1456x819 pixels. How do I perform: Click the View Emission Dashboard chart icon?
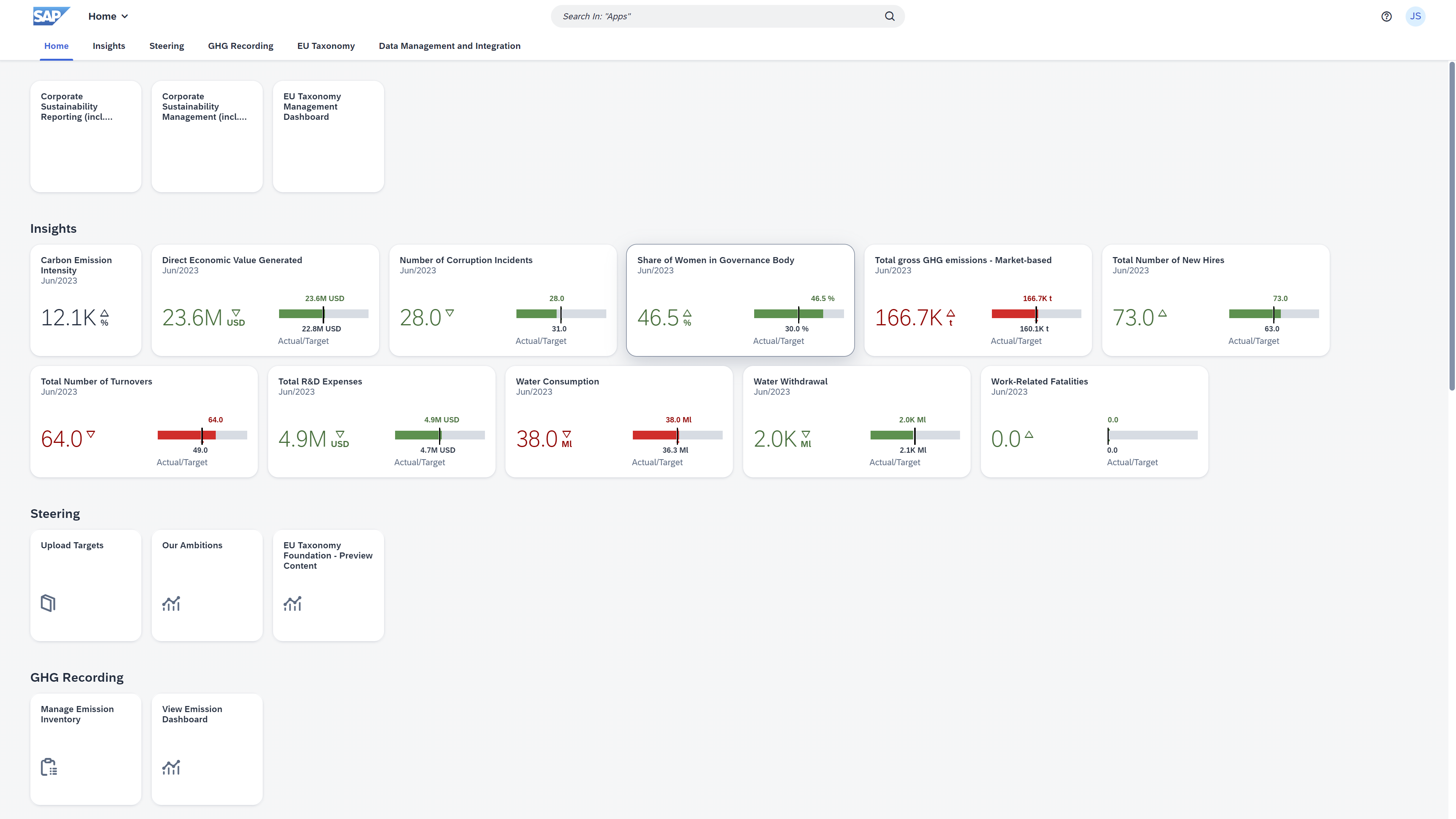pyautogui.click(x=171, y=767)
